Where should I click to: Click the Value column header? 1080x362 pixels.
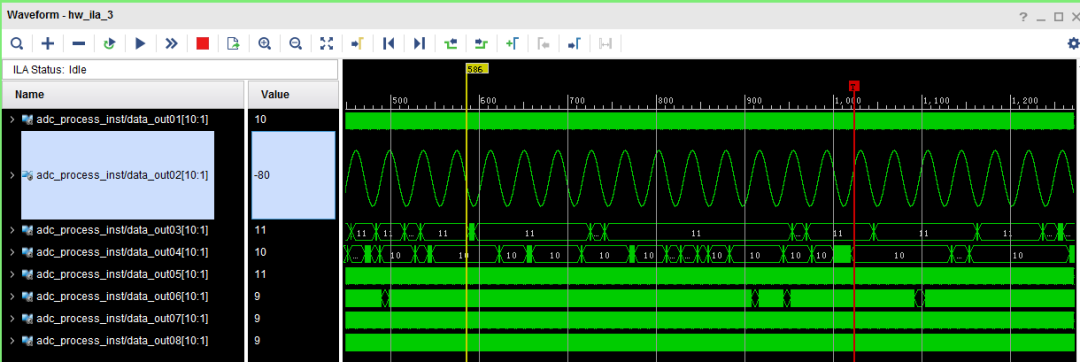293,94
